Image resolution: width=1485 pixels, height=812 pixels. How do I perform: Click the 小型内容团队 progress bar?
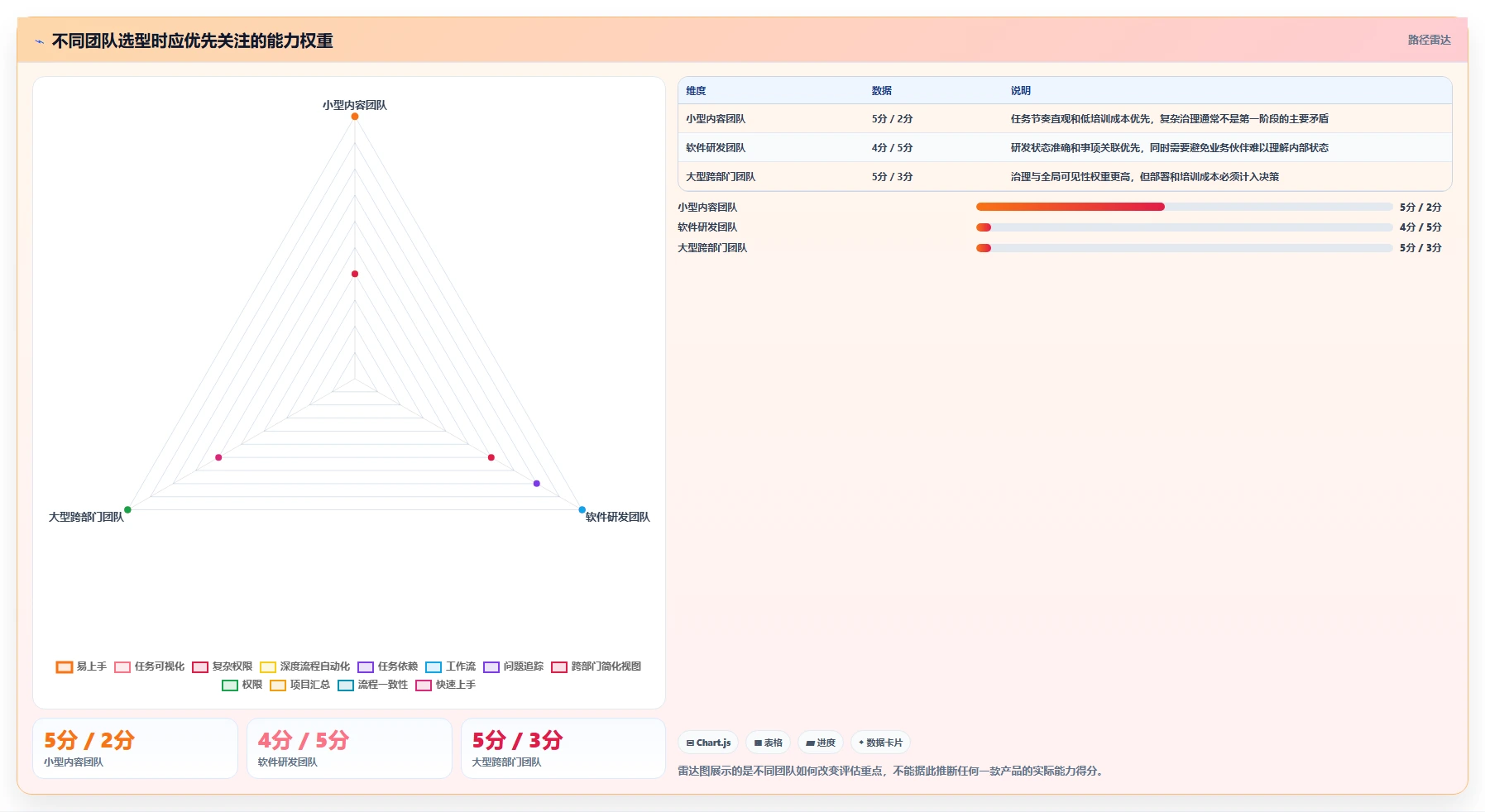tap(1184, 207)
